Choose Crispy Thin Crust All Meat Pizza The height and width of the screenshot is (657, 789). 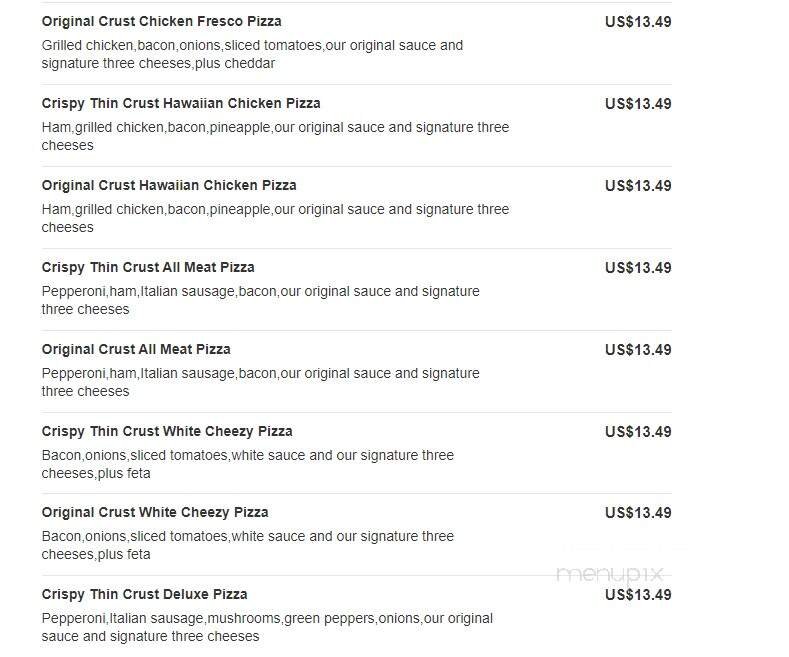point(148,267)
